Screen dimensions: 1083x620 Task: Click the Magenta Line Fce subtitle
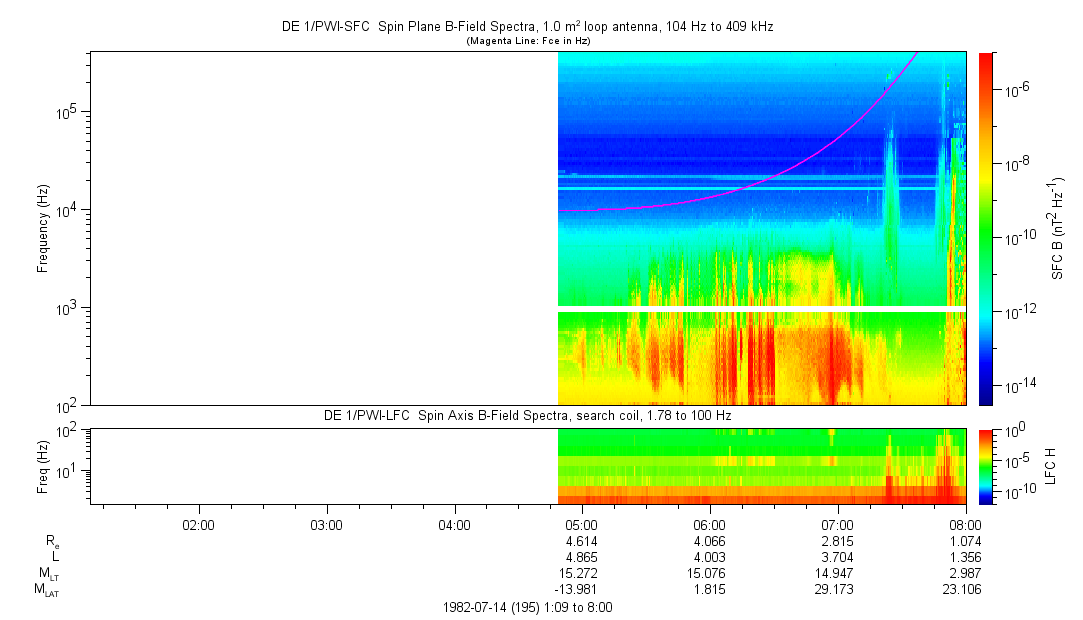coord(527,41)
